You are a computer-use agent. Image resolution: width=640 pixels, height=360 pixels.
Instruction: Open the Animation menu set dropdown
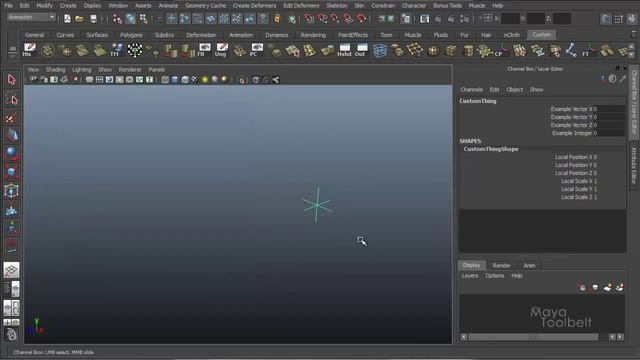tap(32, 18)
